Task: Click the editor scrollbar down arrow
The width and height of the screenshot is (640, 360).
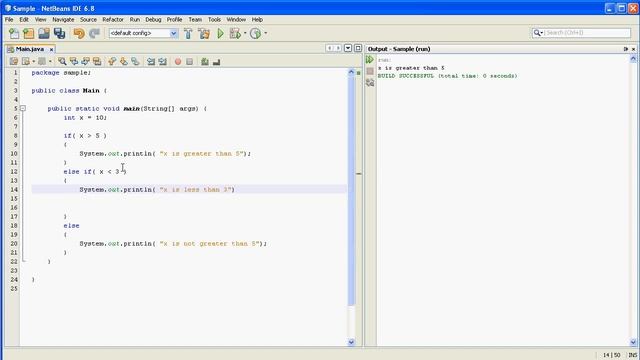Action: coord(351,342)
